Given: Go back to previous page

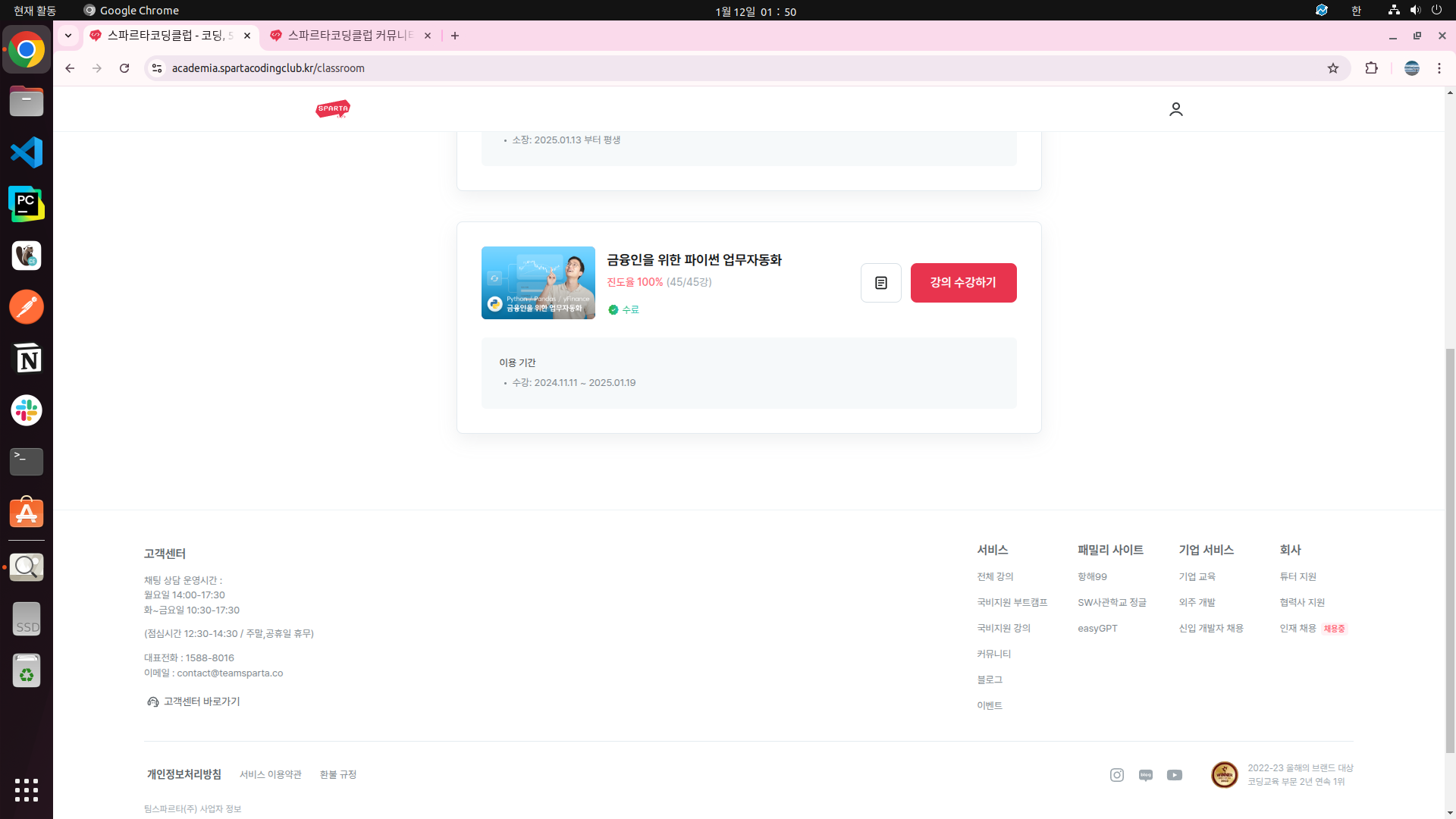Looking at the screenshot, I should pyautogui.click(x=70, y=68).
